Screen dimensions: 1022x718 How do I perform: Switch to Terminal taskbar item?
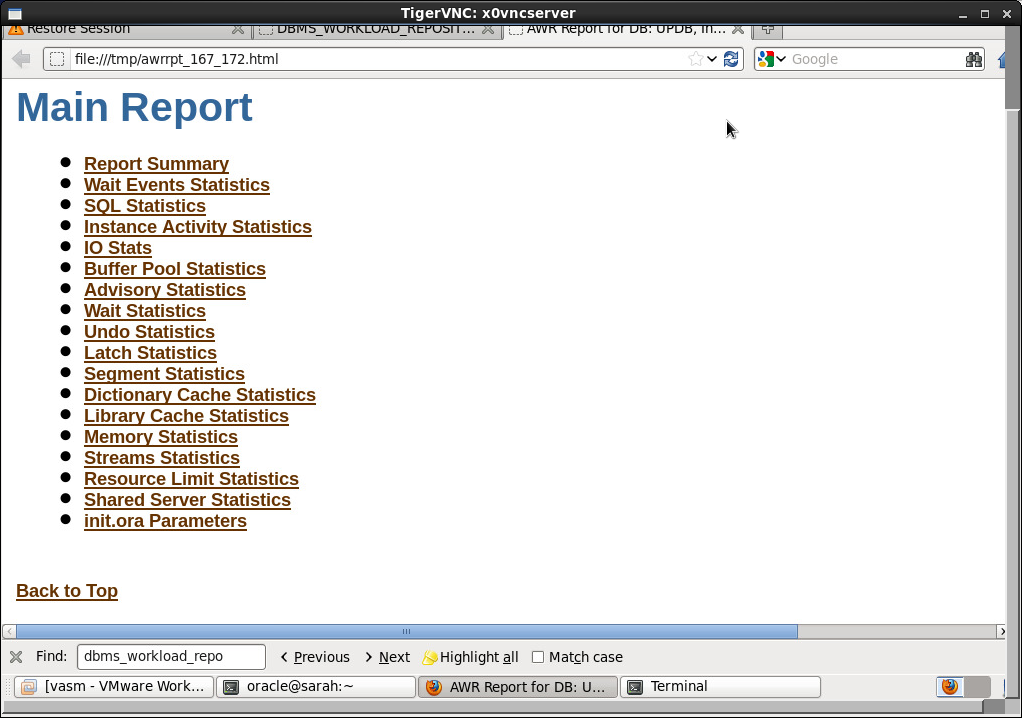(x=720, y=687)
